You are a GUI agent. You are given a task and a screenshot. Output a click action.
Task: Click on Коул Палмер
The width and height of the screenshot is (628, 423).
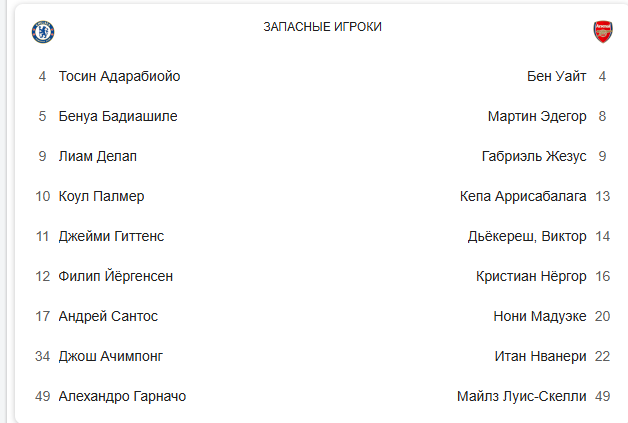tap(101, 196)
